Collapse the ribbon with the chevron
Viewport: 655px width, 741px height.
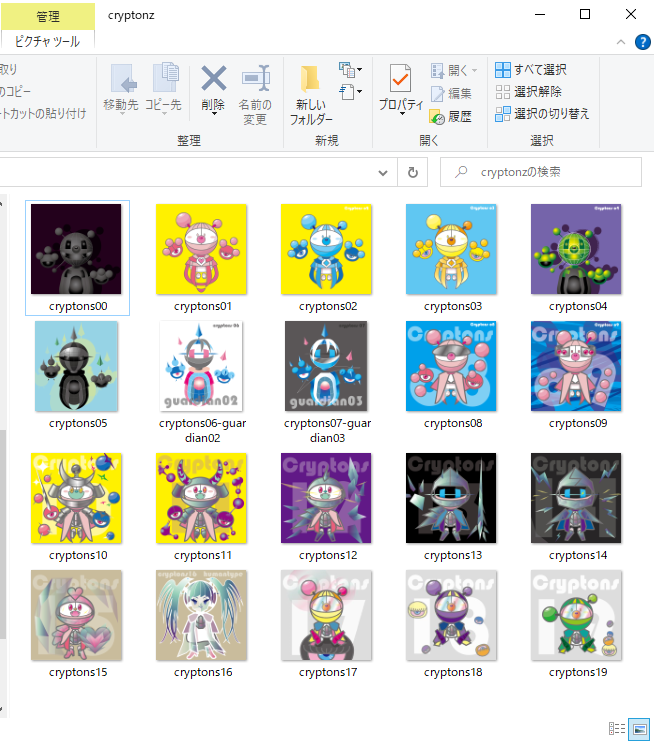[x=621, y=42]
